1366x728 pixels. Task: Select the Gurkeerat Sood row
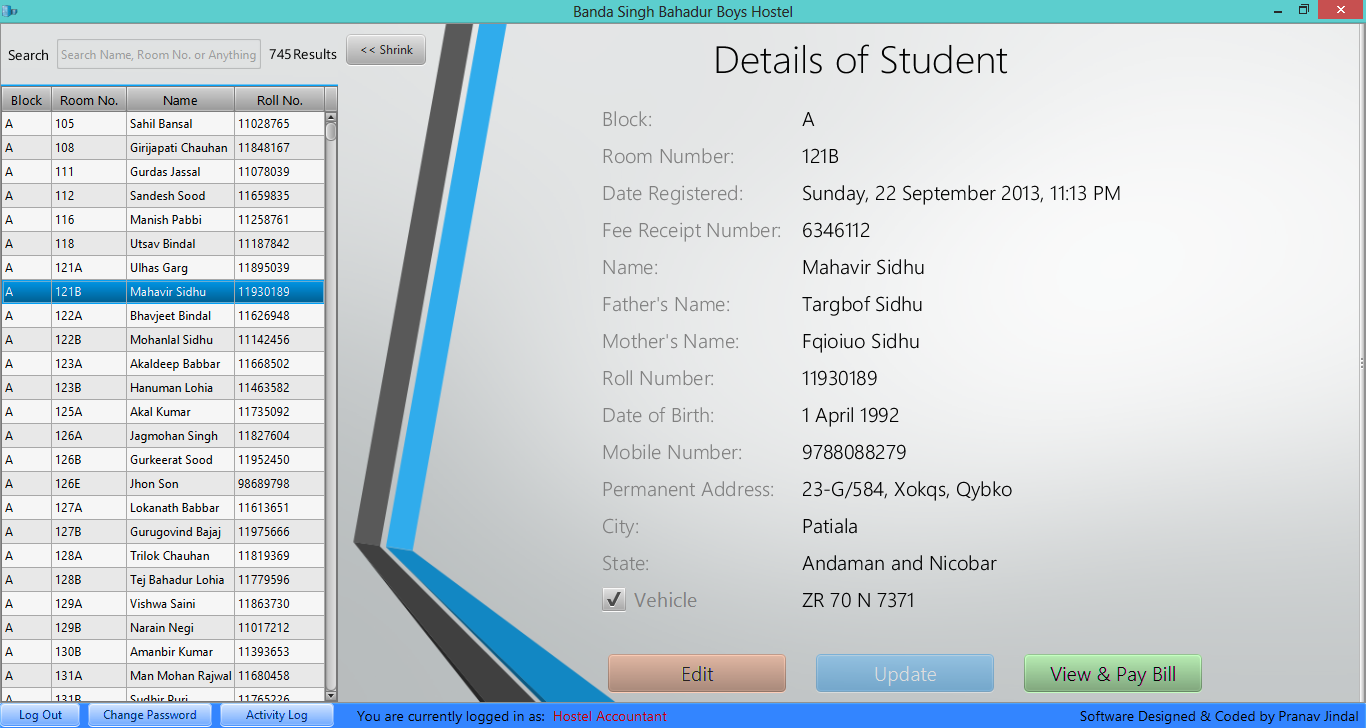[163, 460]
